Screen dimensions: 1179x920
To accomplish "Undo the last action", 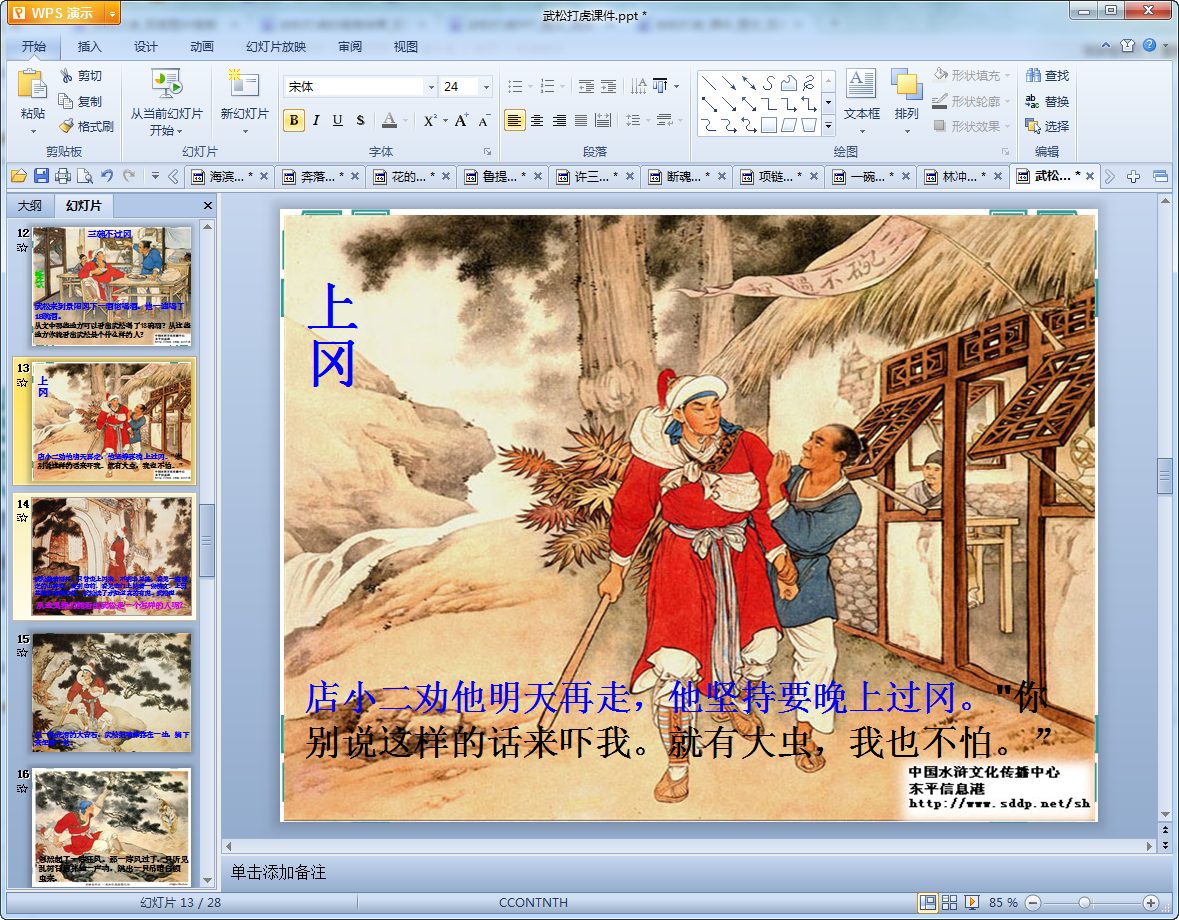I will (x=107, y=176).
